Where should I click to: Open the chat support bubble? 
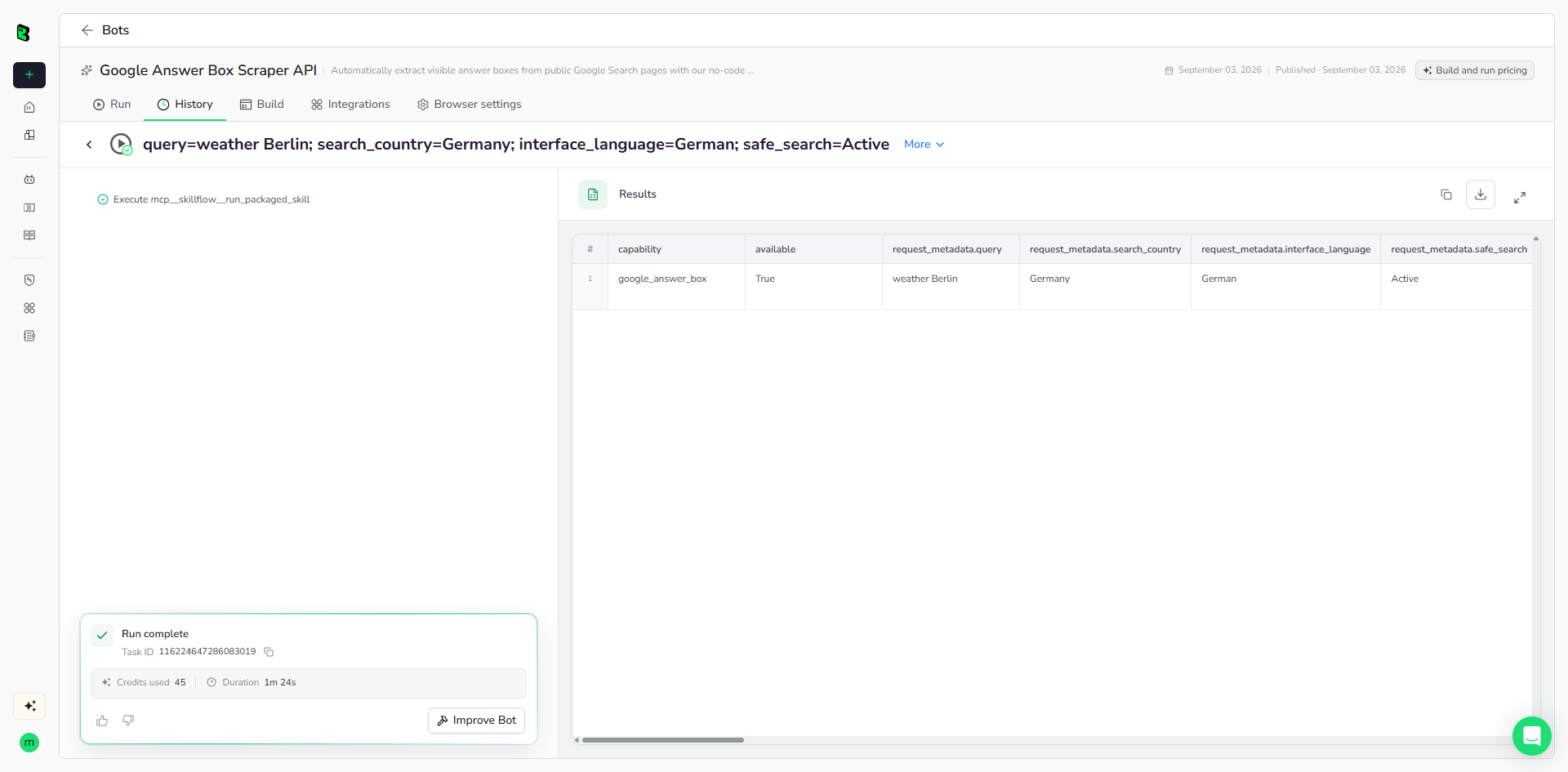(1532, 736)
